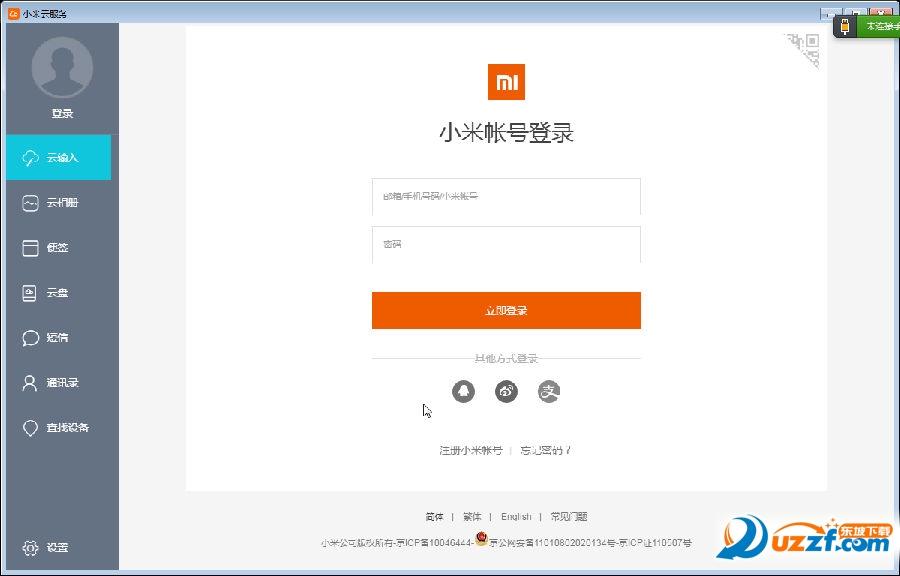Switch language to English
The image size is (900, 576).
pyautogui.click(x=515, y=516)
